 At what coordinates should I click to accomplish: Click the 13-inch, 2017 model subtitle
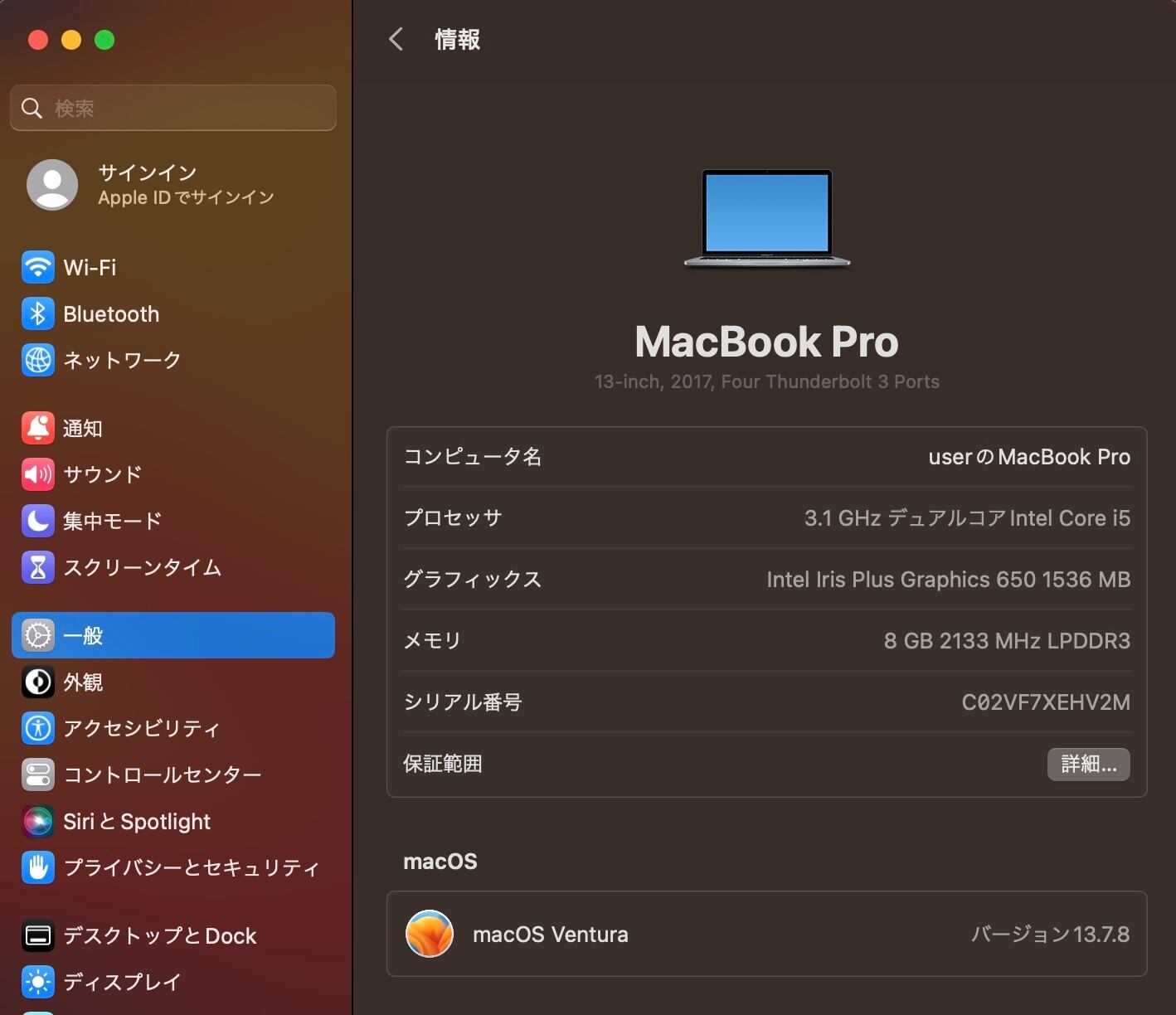pyautogui.click(x=766, y=381)
